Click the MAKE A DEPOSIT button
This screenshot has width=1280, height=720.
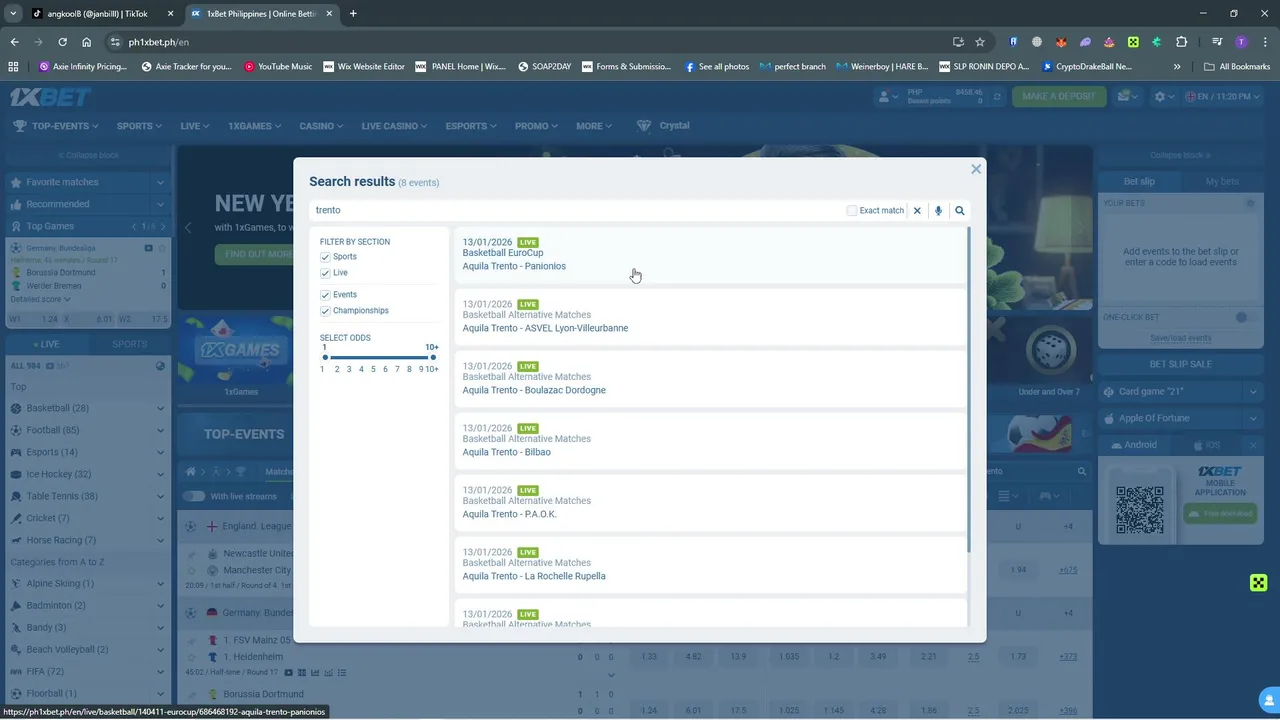point(1059,96)
